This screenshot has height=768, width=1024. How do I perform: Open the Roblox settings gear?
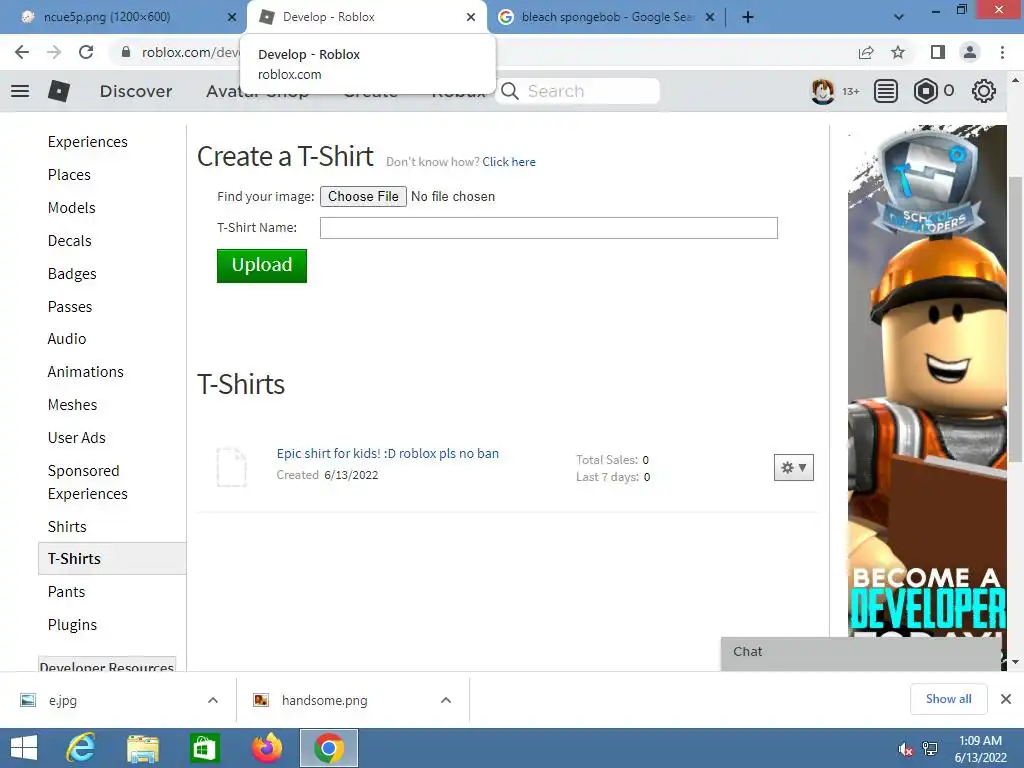click(984, 91)
